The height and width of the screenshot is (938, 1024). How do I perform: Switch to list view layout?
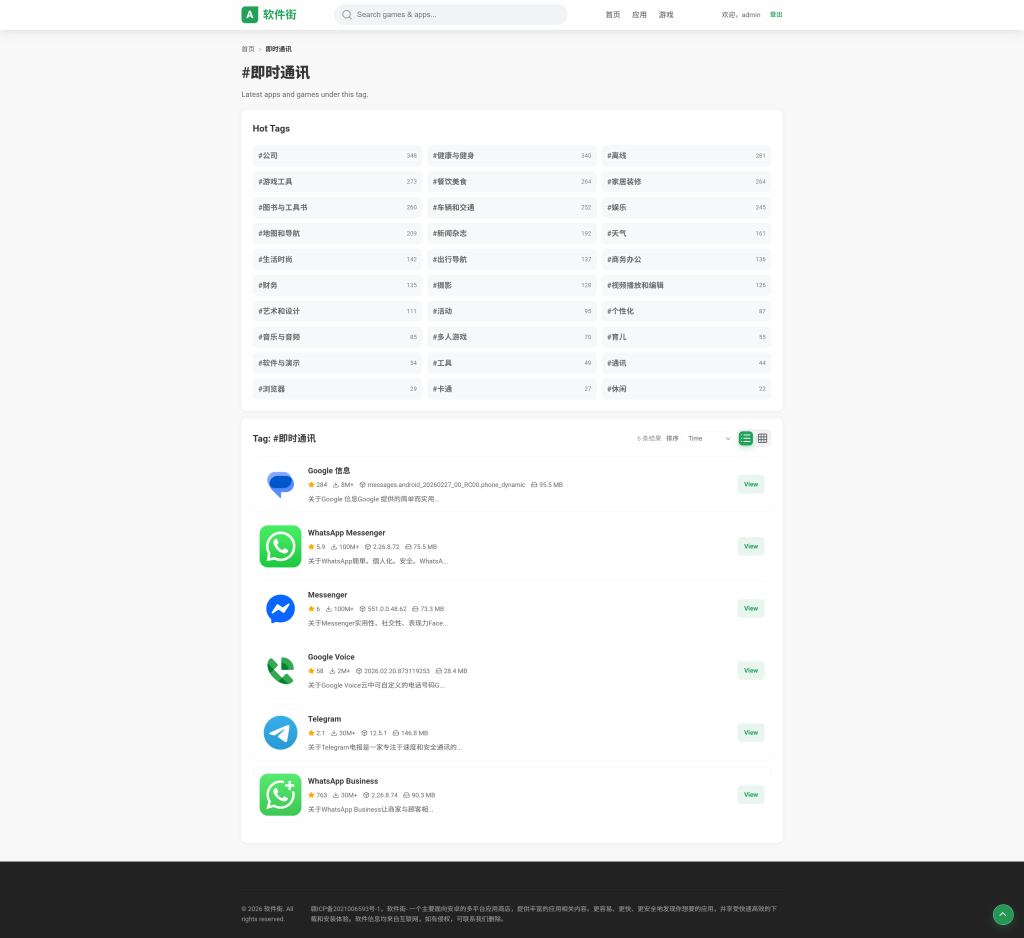click(745, 438)
